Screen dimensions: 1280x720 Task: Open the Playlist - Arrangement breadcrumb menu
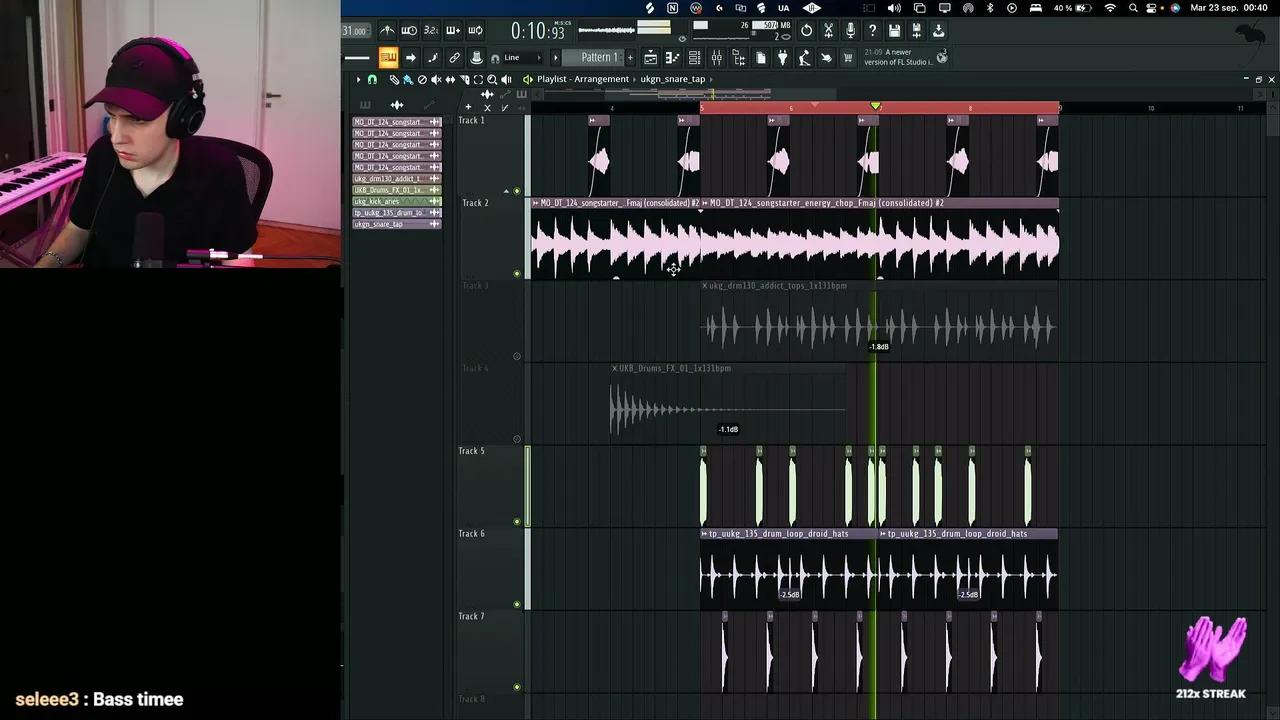pyautogui.click(x=583, y=79)
